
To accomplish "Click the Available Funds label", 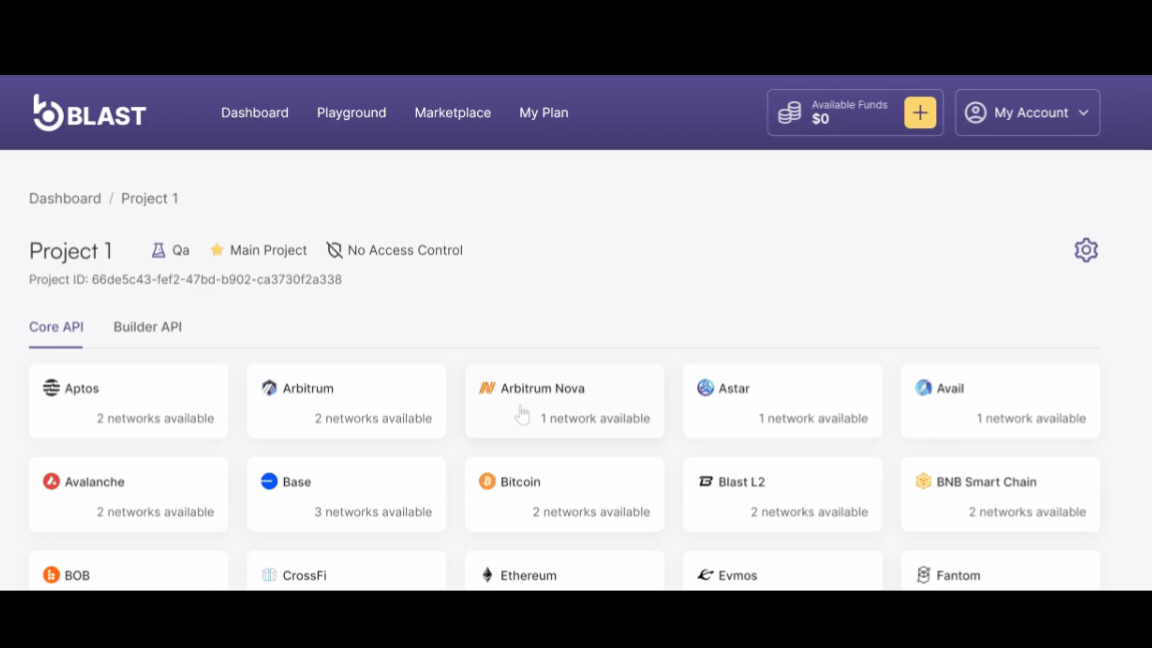I will [849, 104].
